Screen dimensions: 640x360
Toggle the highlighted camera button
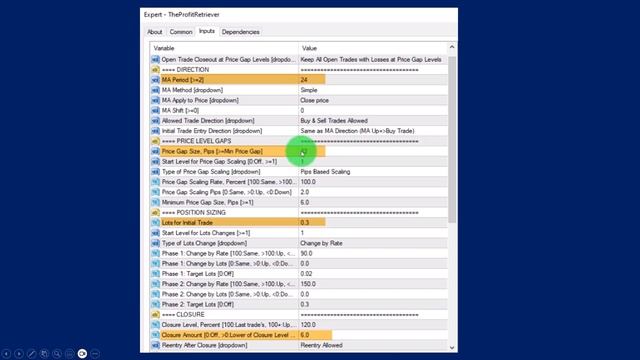[x=82, y=354]
